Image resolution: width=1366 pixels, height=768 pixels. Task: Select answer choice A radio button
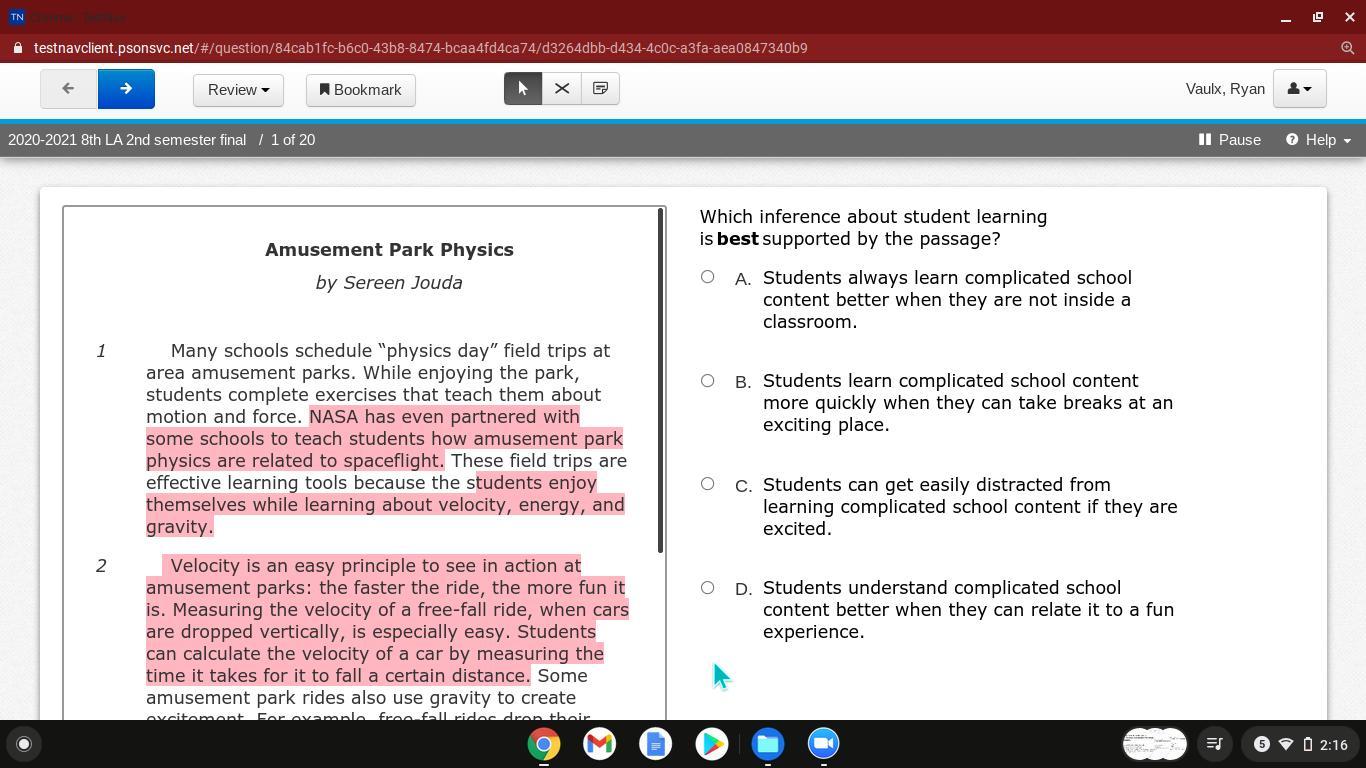coord(708,277)
